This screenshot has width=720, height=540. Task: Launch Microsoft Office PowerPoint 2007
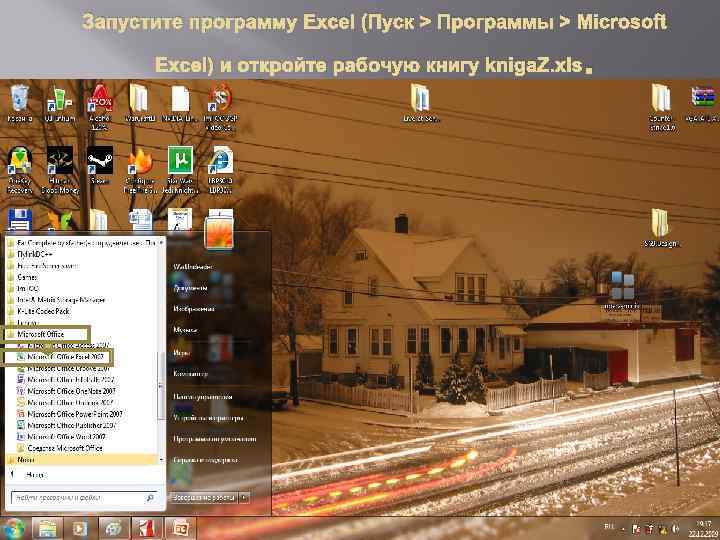point(69,414)
